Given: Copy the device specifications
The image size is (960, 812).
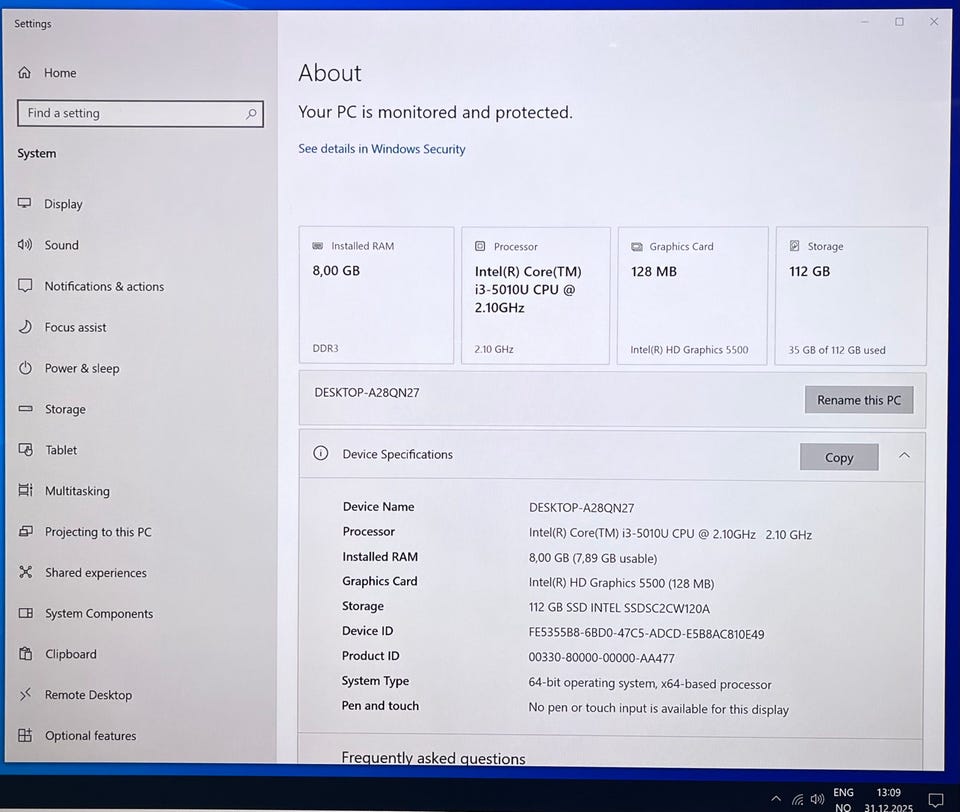Looking at the screenshot, I should click(839, 457).
